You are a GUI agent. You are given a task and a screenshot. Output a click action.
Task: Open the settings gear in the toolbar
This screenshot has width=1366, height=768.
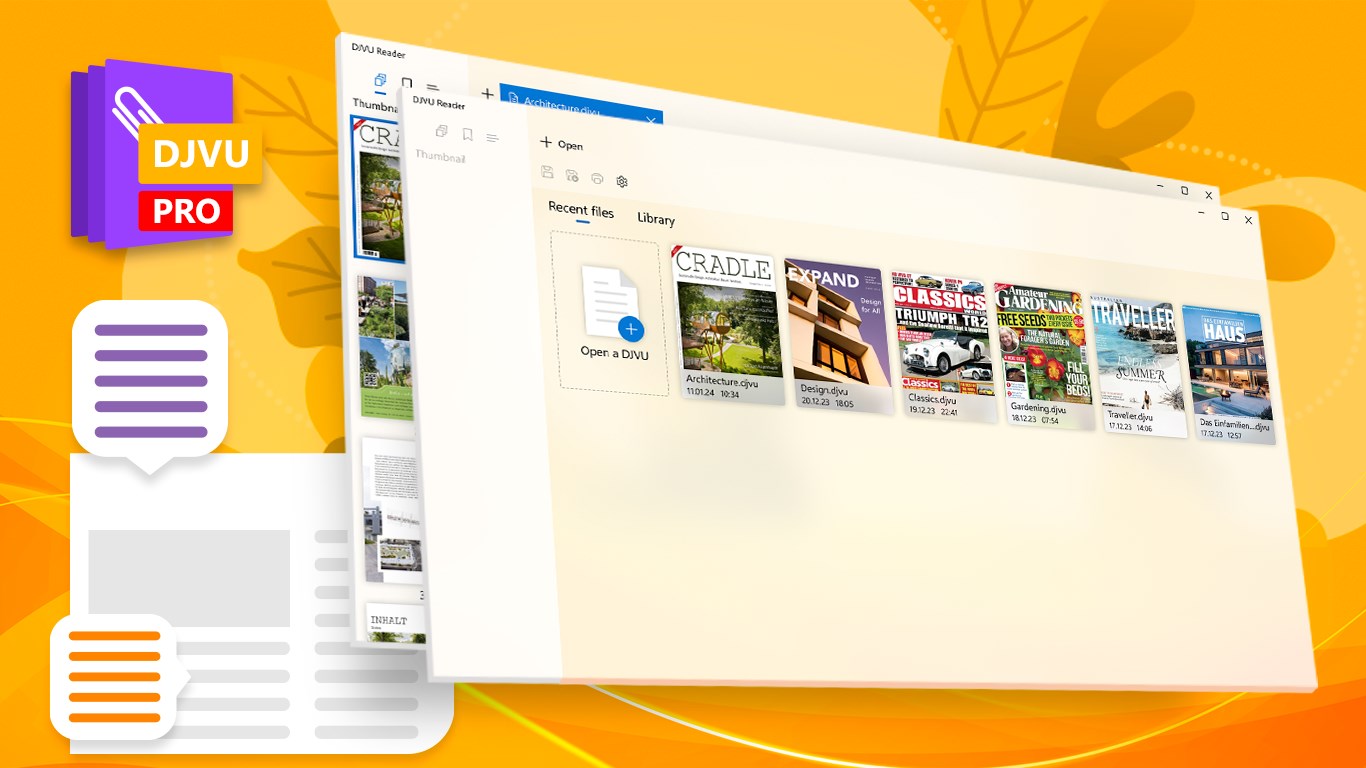622,181
